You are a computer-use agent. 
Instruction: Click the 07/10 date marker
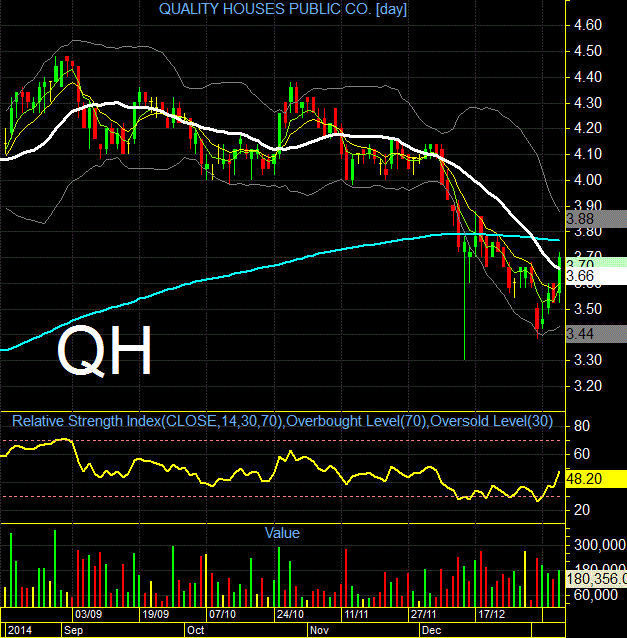point(222,614)
